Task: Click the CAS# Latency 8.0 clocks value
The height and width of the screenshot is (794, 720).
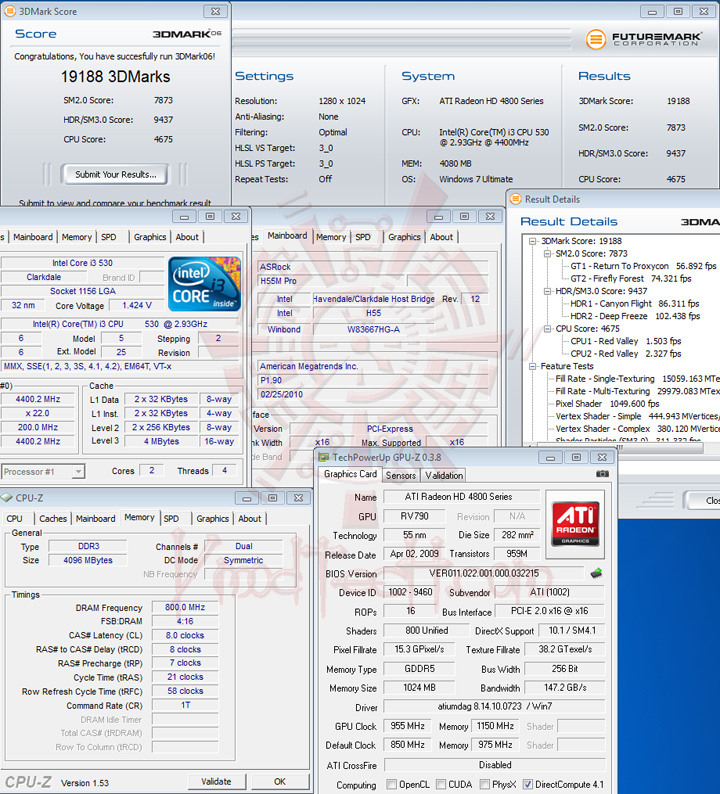Action: coord(185,635)
